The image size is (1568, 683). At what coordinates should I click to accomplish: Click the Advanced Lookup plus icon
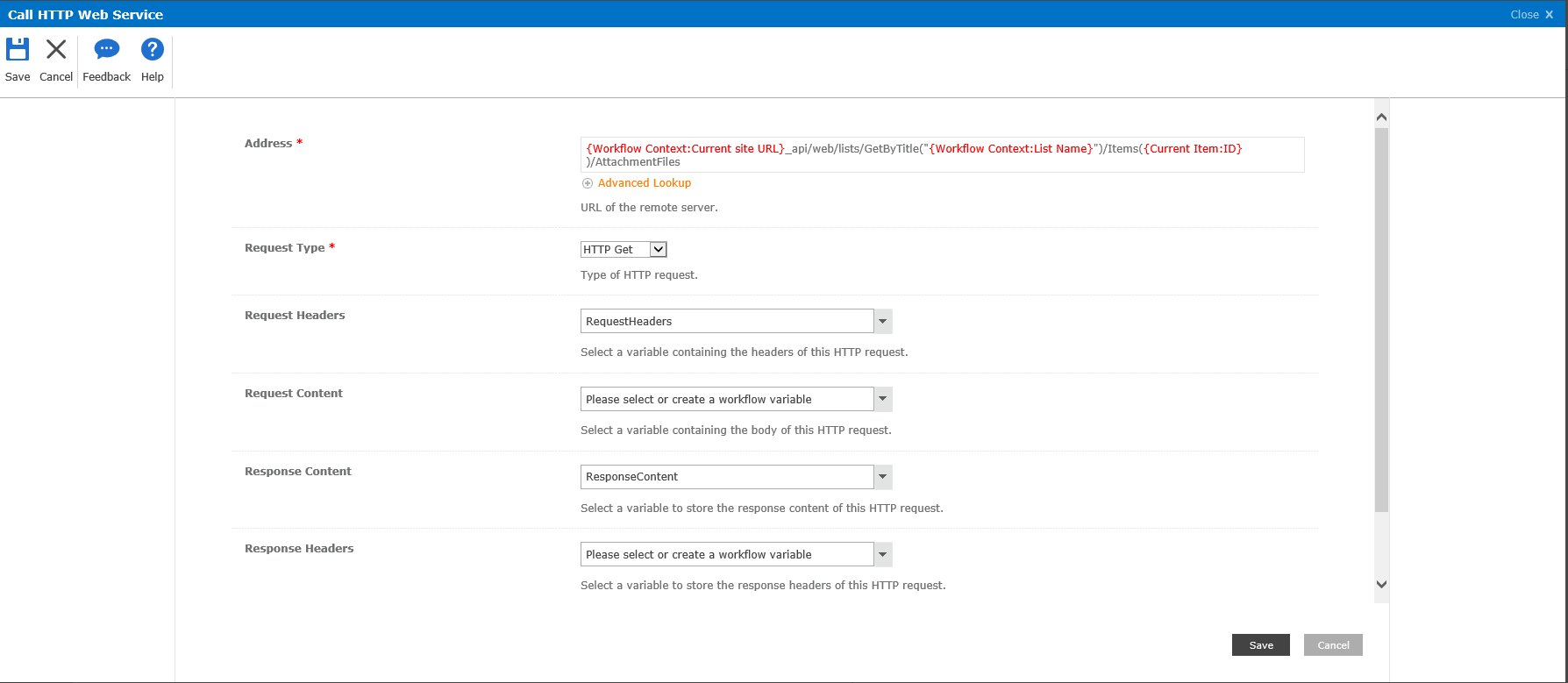(588, 183)
